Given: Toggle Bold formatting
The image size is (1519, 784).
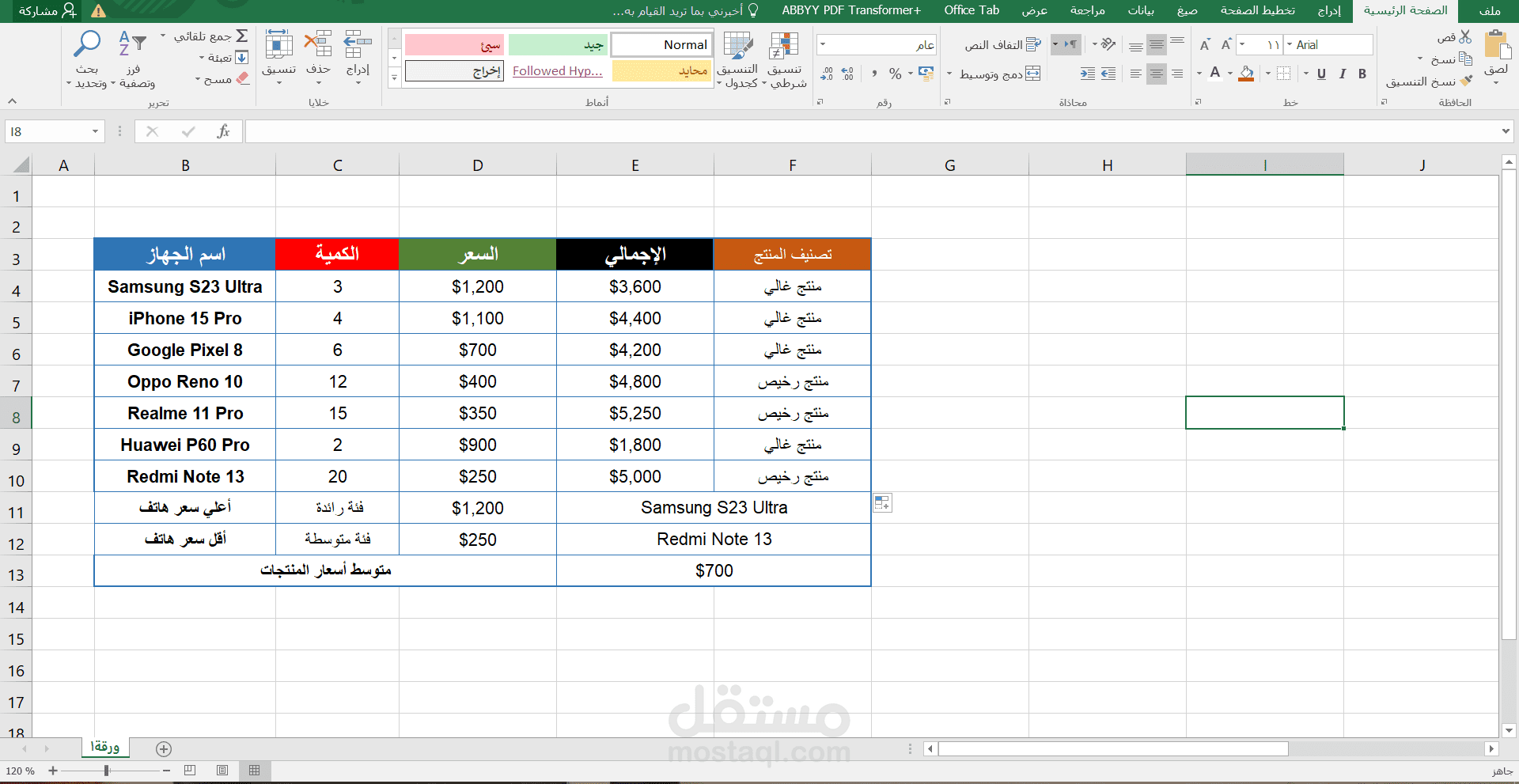Looking at the screenshot, I should pyautogui.click(x=1362, y=74).
